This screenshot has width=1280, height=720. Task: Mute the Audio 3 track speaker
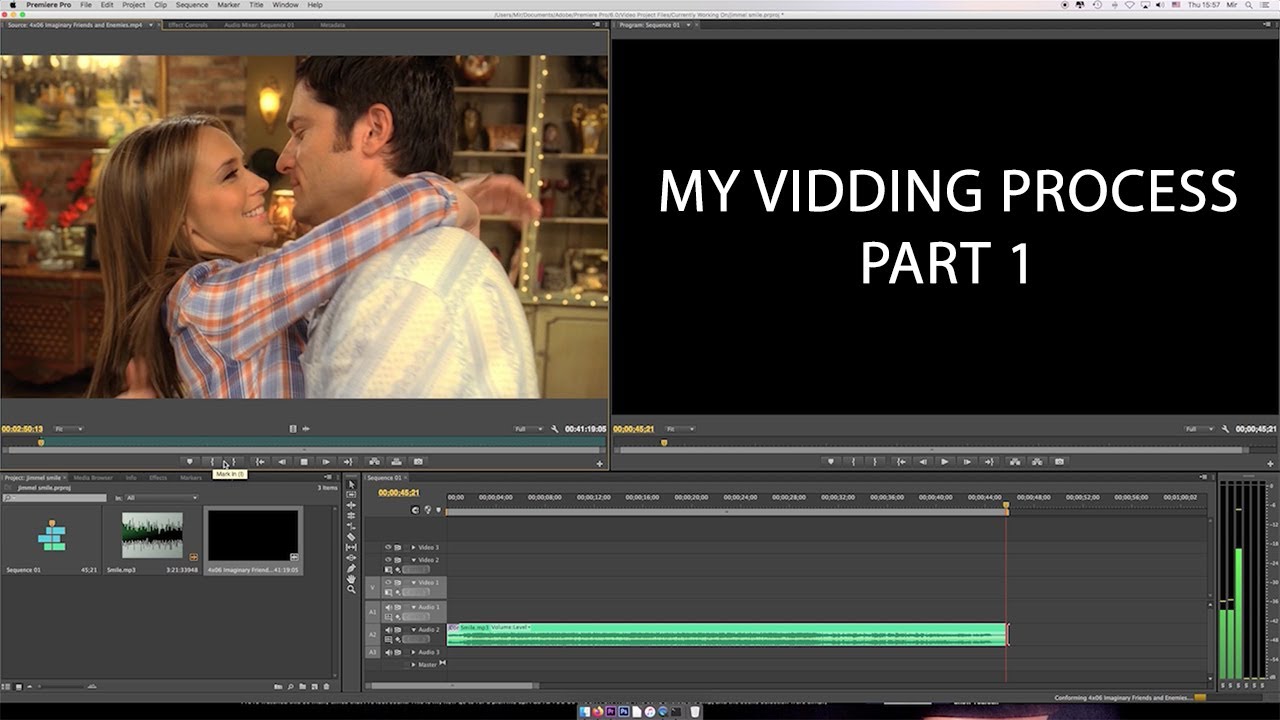pos(389,652)
